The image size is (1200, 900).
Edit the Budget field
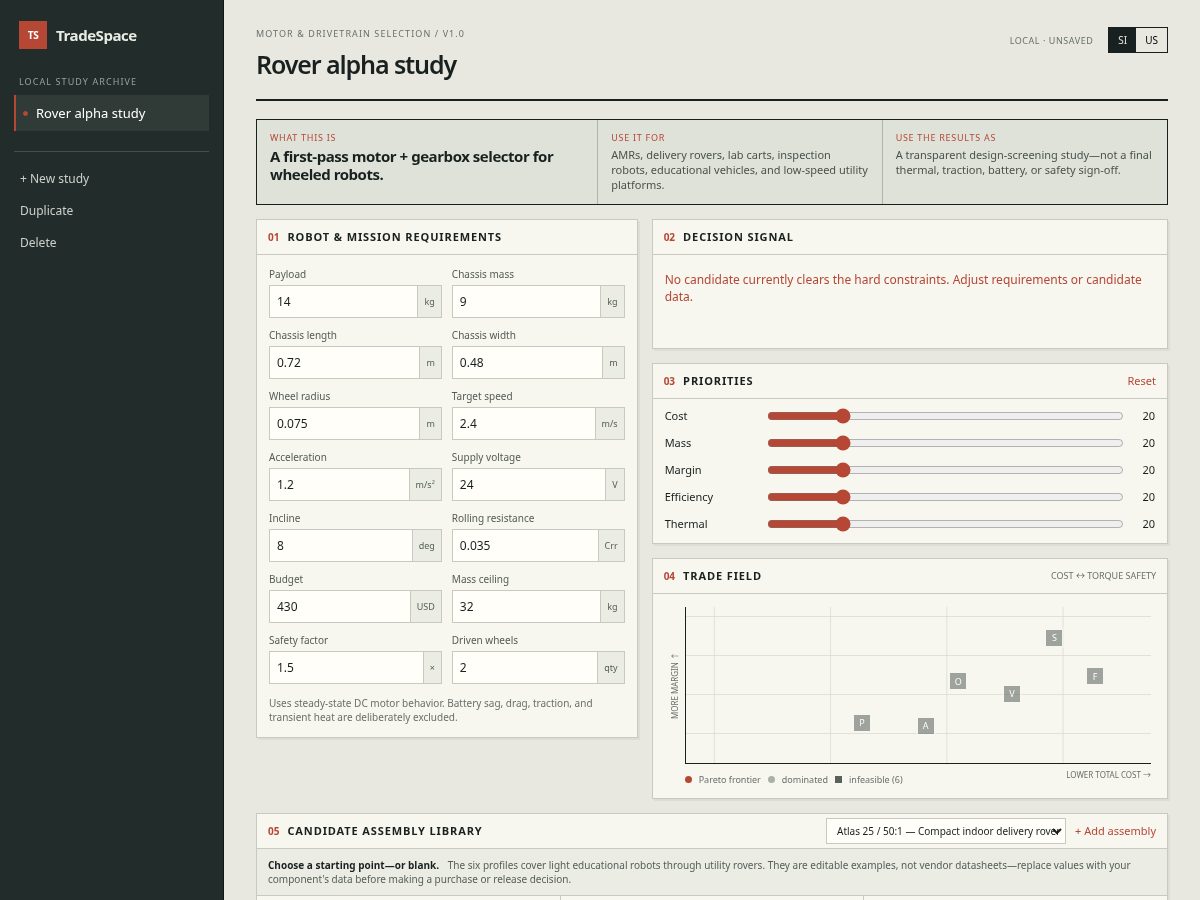(x=340, y=607)
